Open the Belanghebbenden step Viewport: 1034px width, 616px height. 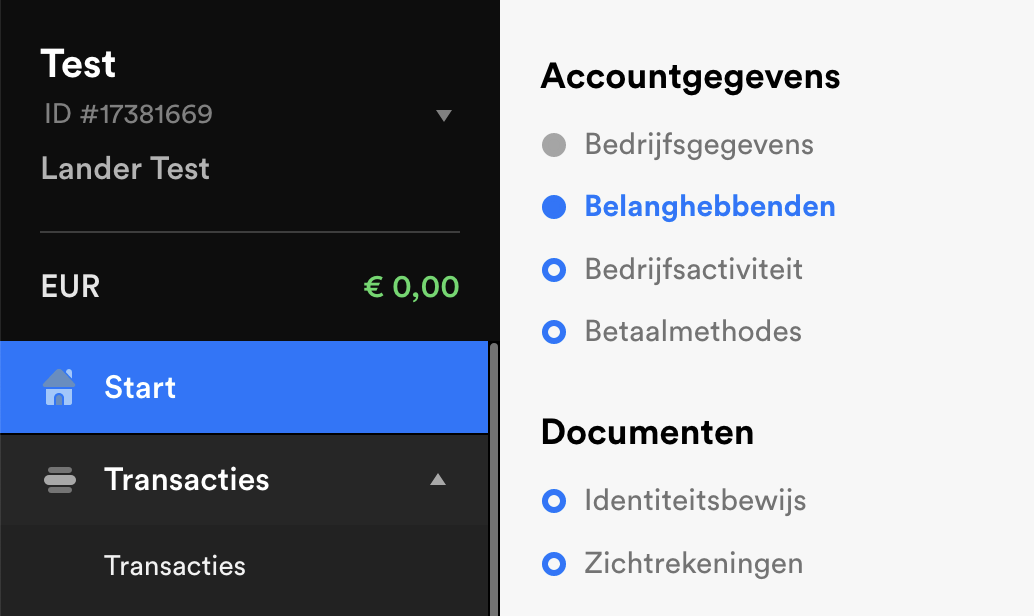(x=710, y=206)
